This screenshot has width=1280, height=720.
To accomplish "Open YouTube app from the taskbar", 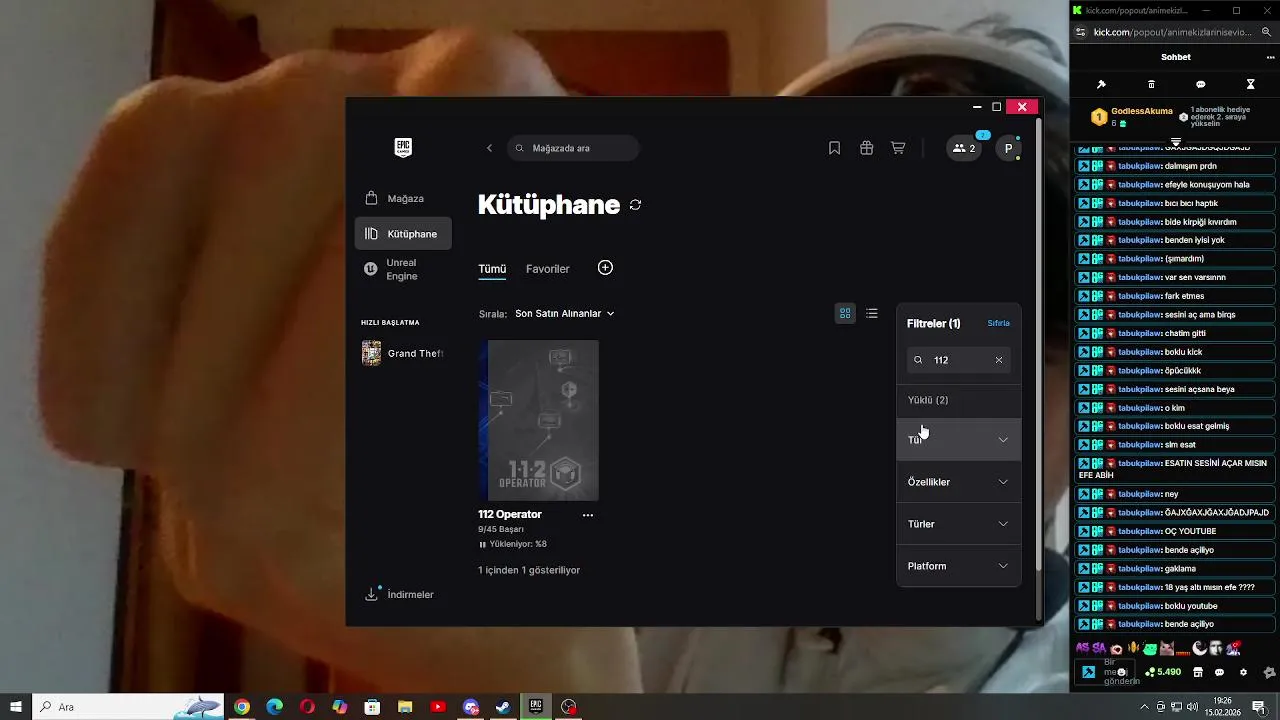I will pos(438,707).
